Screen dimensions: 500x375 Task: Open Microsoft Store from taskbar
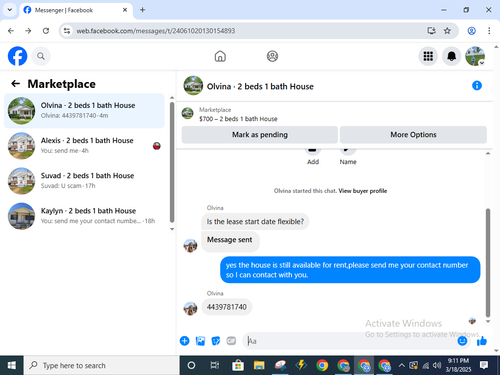[x=237, y=365]
